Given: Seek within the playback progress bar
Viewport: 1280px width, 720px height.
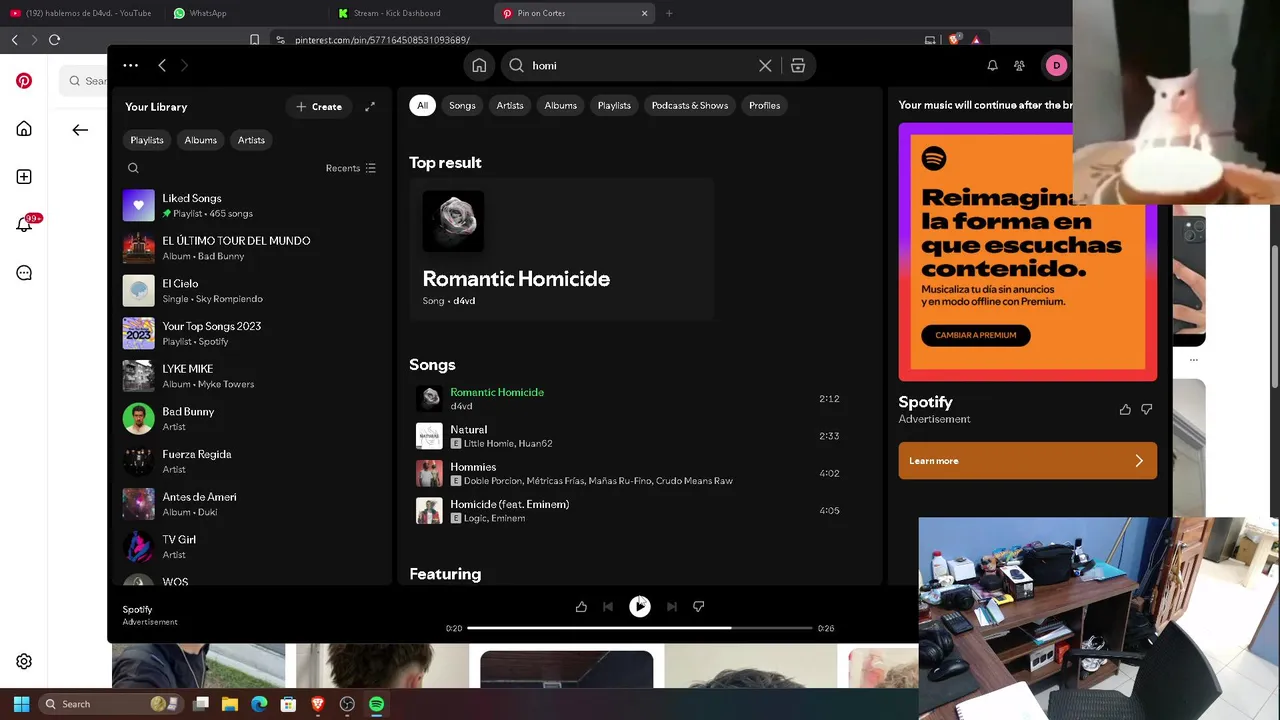Looking at the screenshot, I should (x=640, y=628).
